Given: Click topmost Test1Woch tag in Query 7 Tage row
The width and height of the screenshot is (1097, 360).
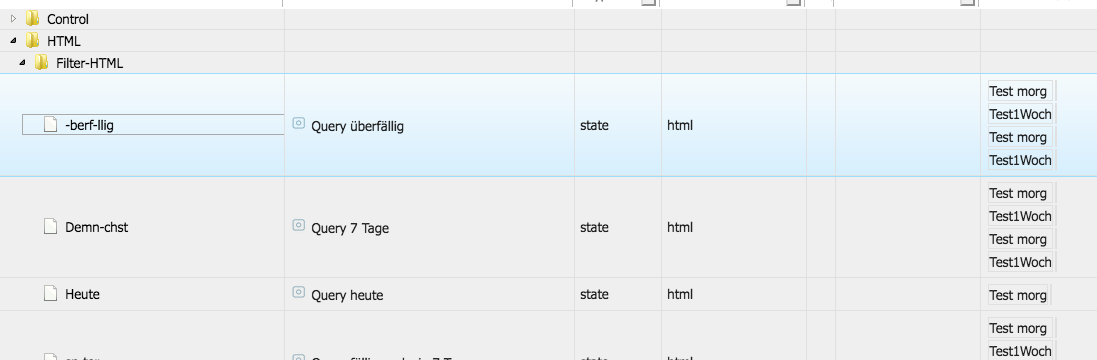Looking at the screenshot, I should pyautogui.click(x=1021, y=216).
